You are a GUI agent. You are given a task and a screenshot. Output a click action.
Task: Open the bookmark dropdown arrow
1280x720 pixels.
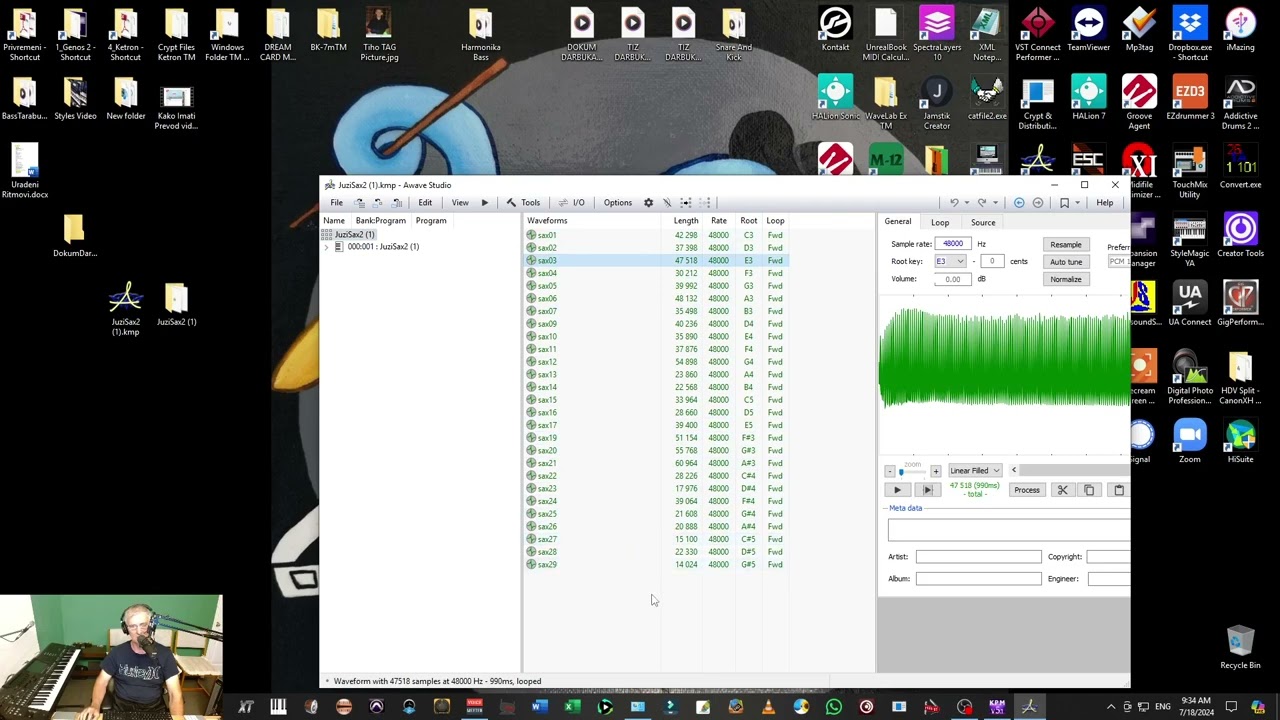tap(1076, 203)
